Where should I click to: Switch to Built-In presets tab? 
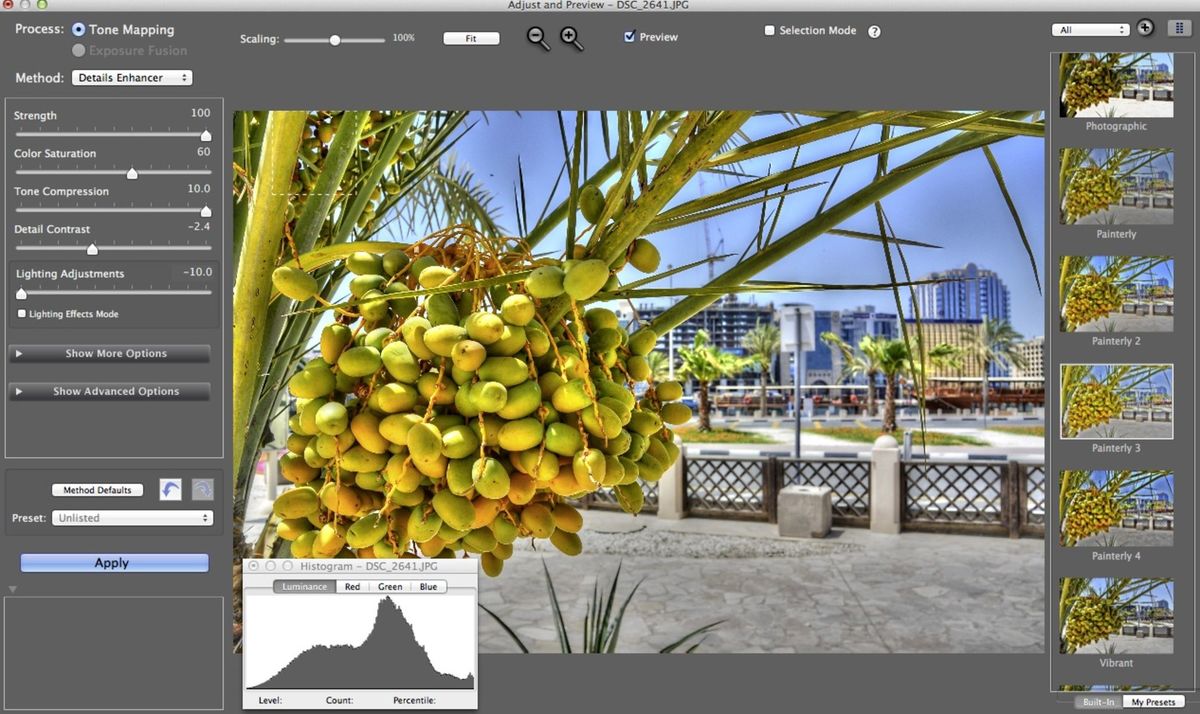click(x=1099, y=702)
